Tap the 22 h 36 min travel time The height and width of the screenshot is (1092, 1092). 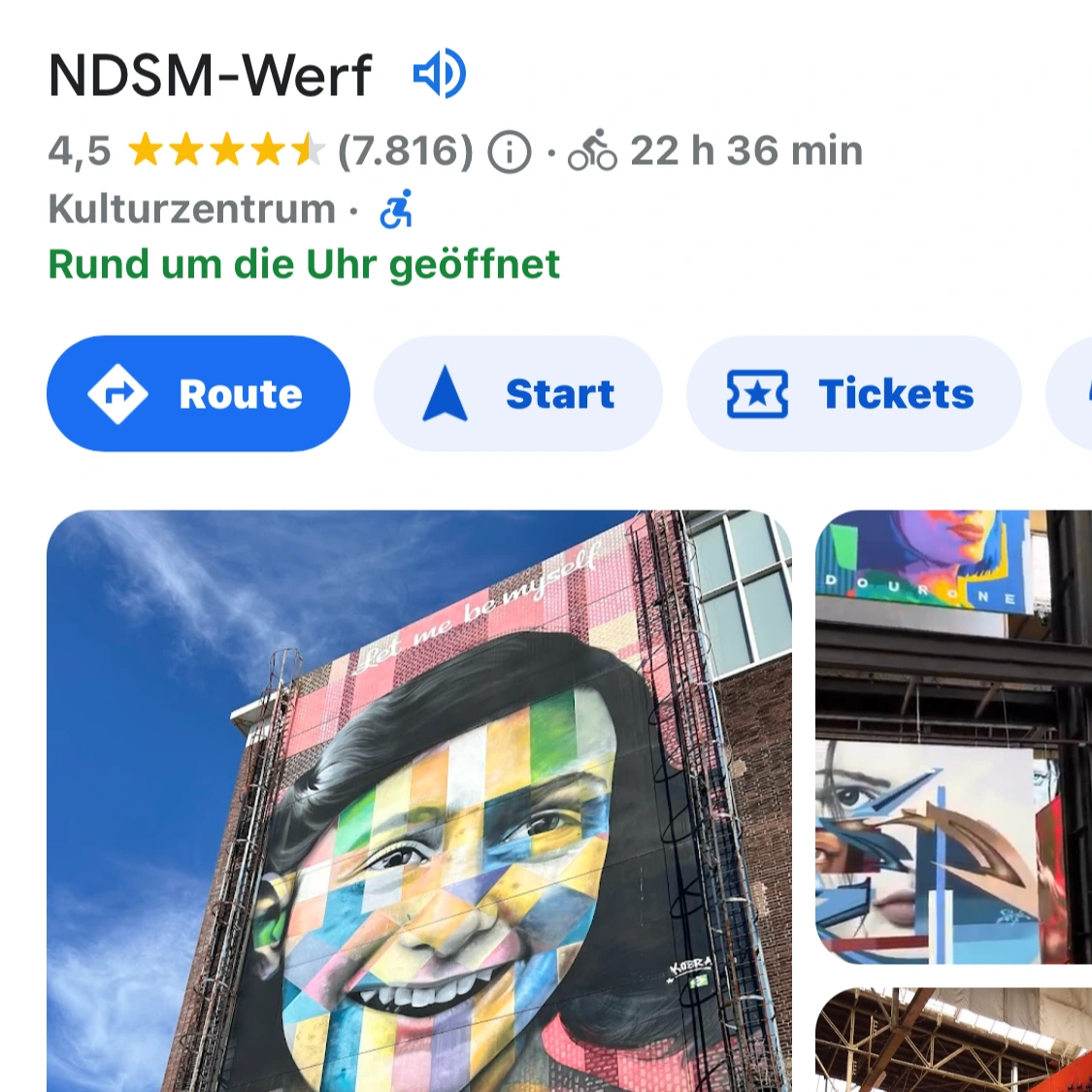[x=746, y=150]
